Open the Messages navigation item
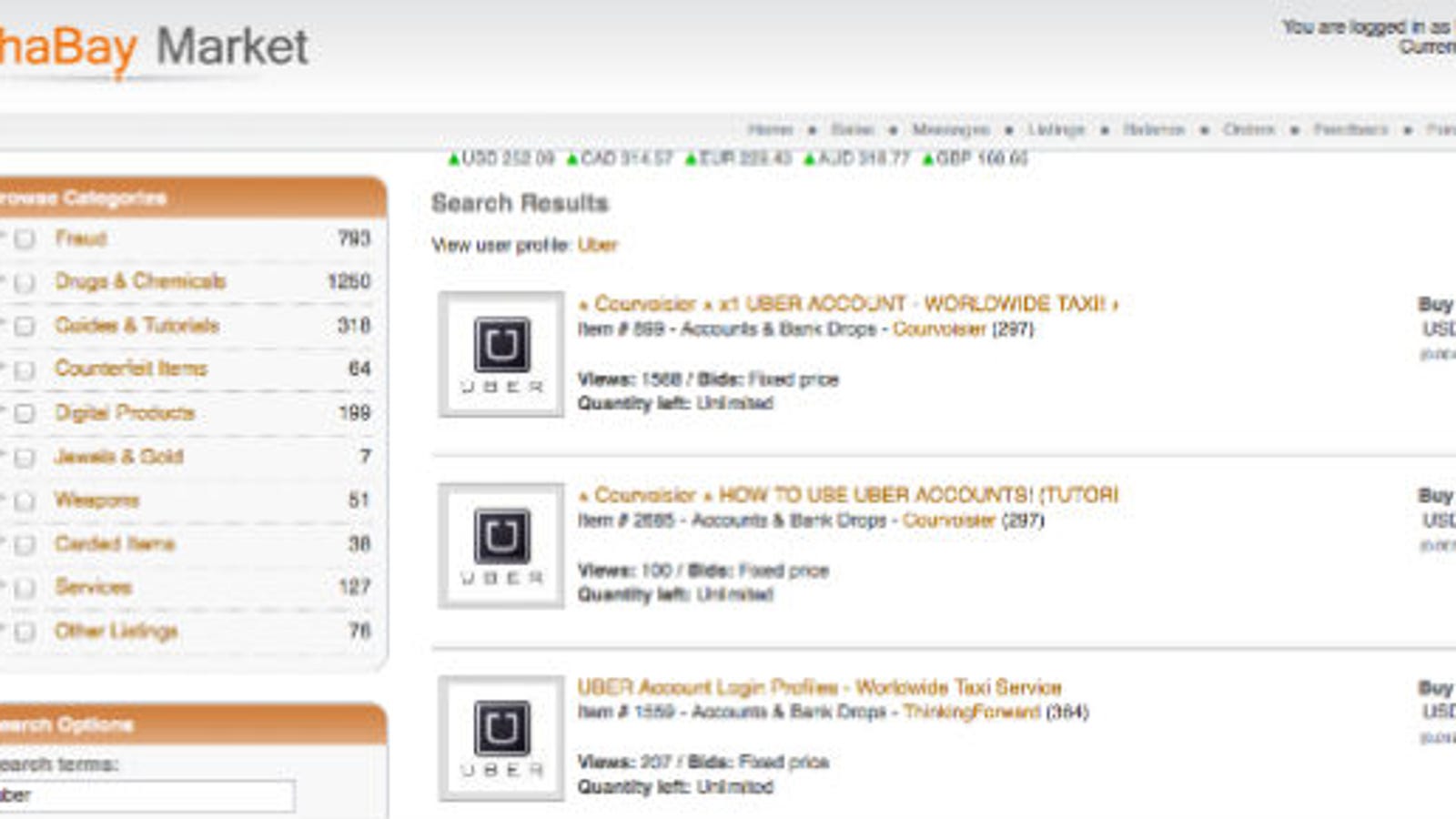Viewport: 1456px width, 819px height. (x=951, y=129)
